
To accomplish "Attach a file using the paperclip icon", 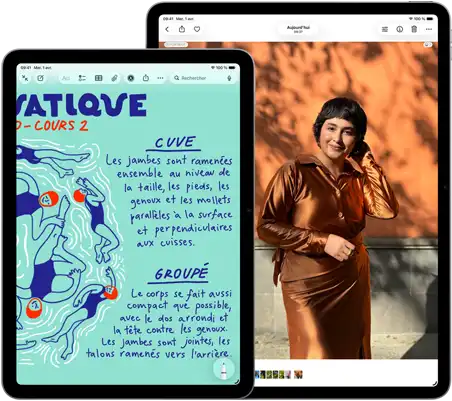I will coord(114,78).
